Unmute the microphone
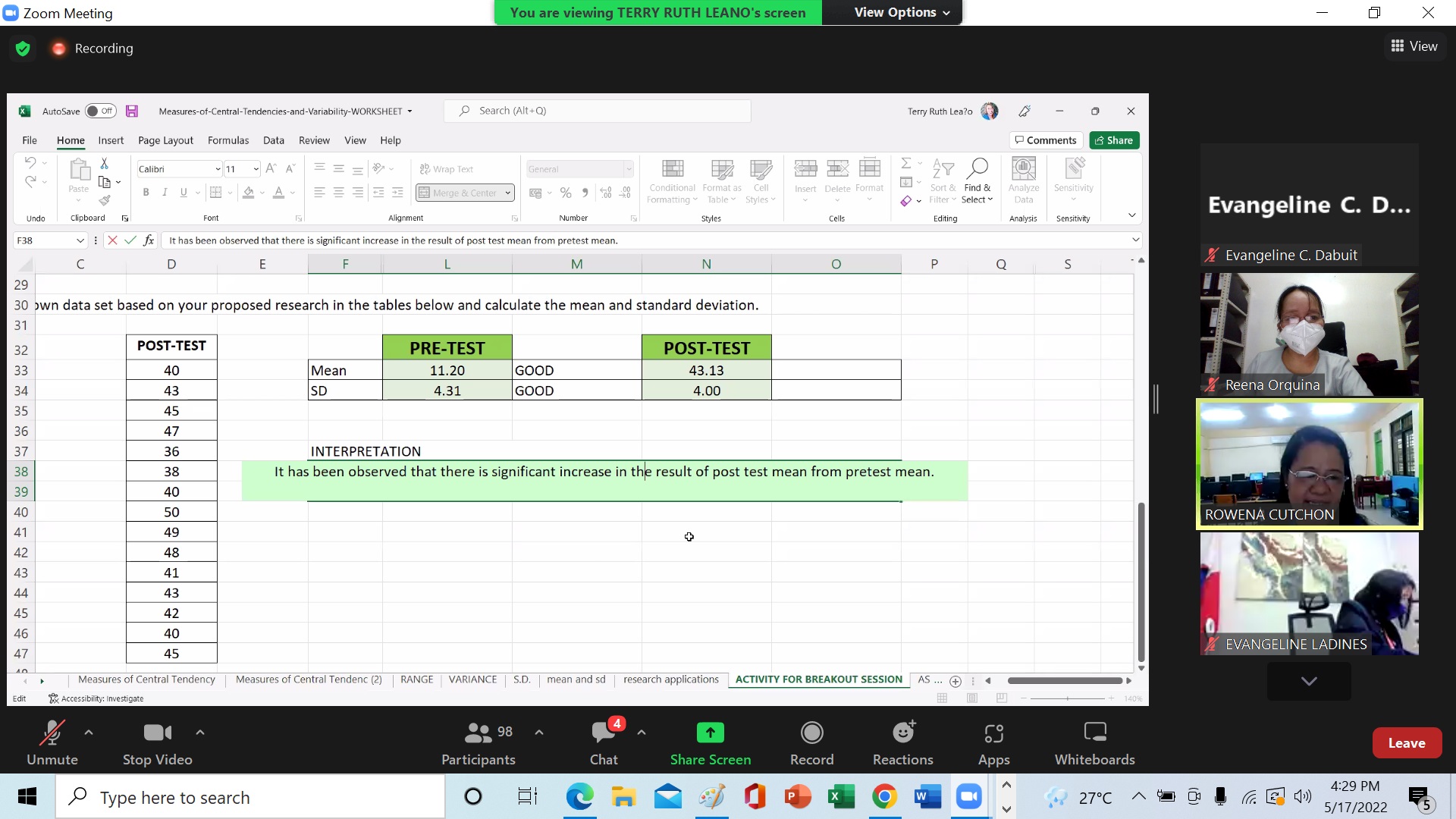The height and width of the screenshot is (819, 1456). coord(52,733)
